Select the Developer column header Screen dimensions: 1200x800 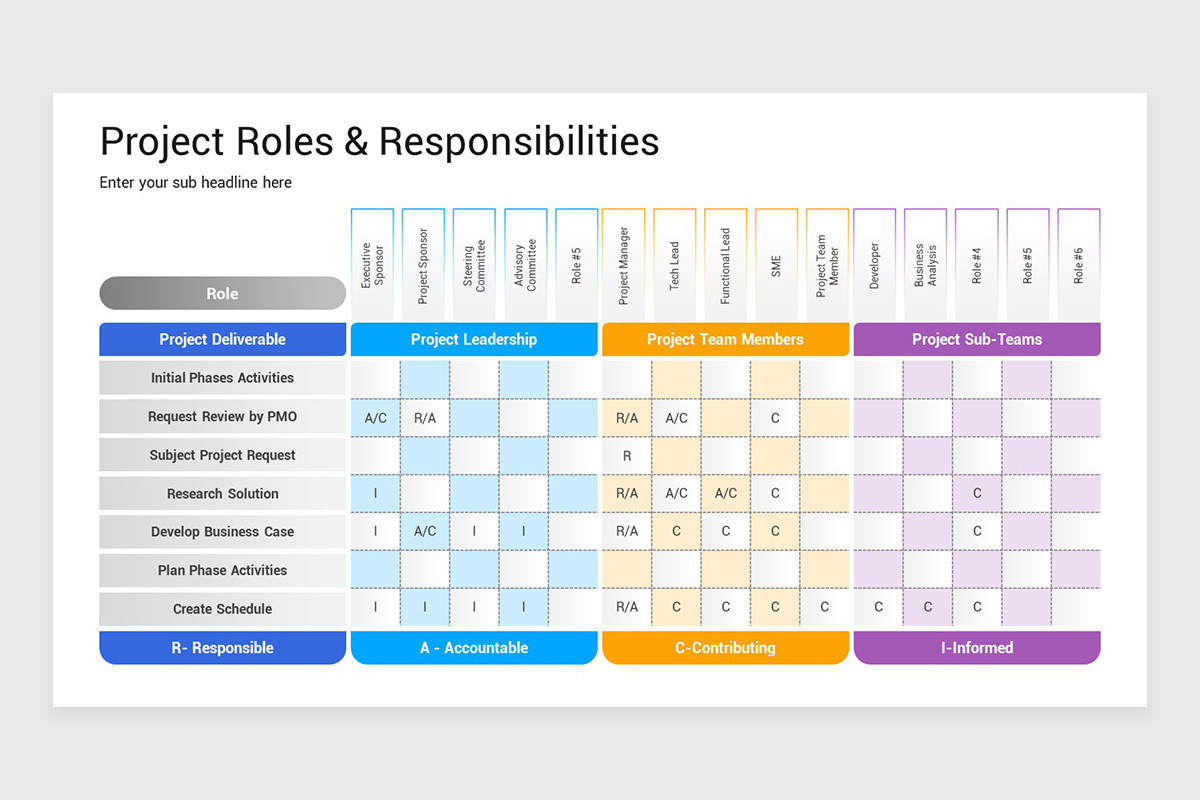tap(875, 265)
